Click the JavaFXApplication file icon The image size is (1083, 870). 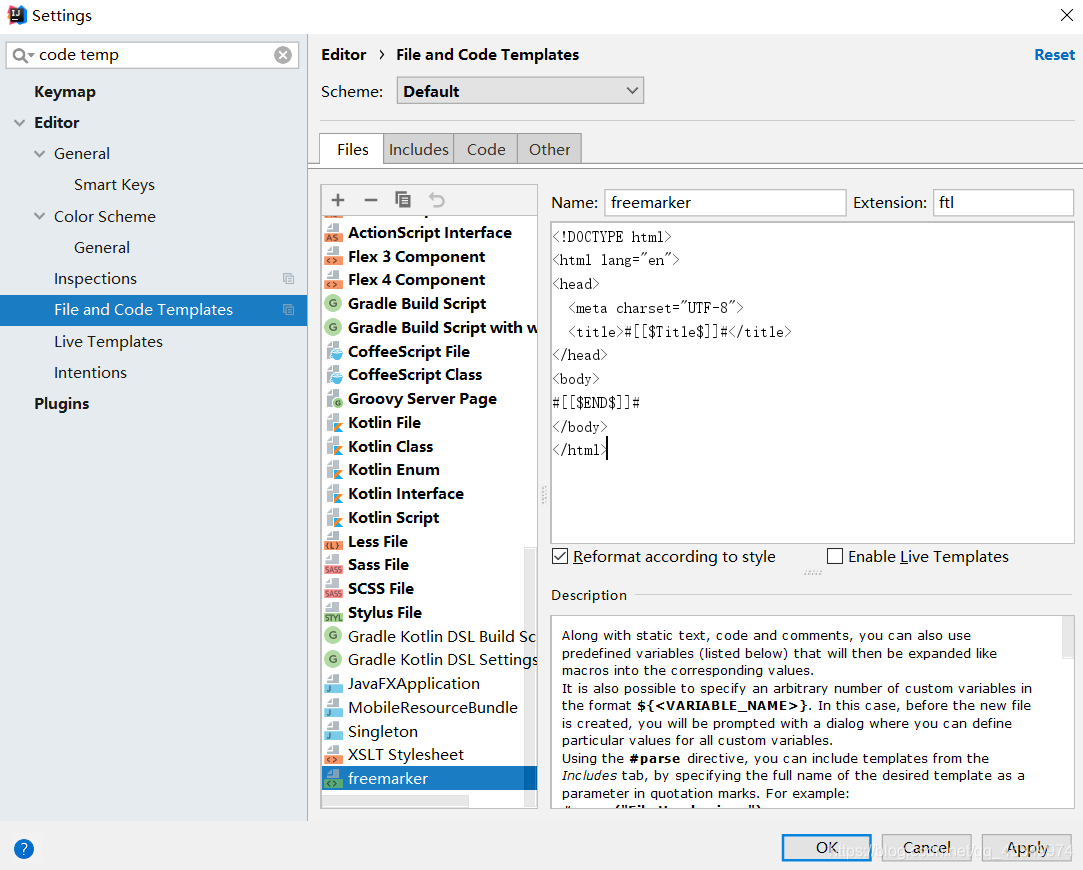(x=334, y=684)
